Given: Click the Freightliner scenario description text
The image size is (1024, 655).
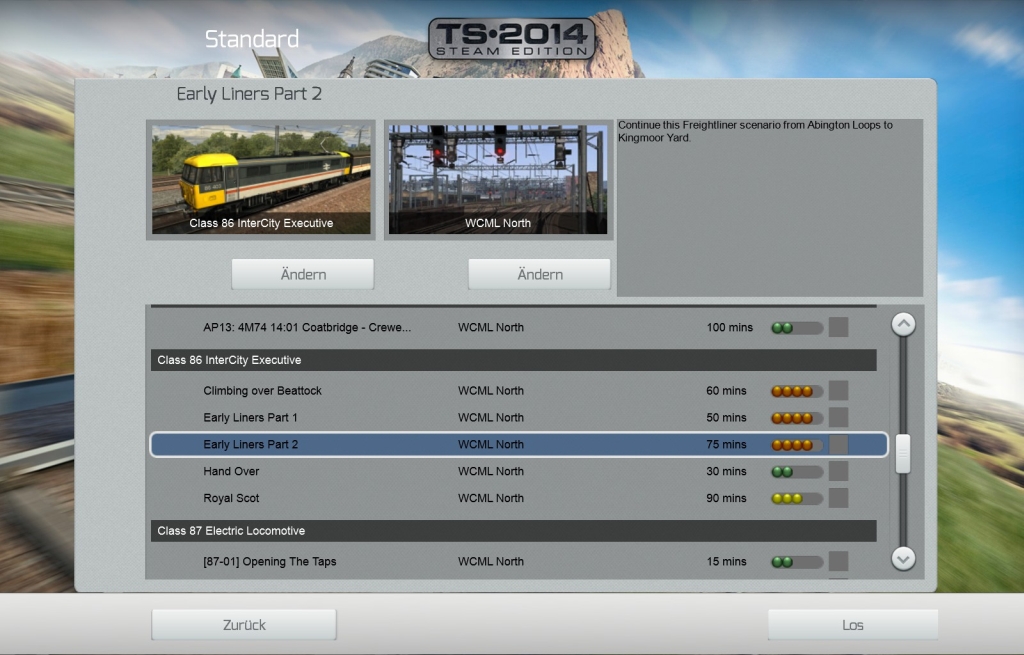Looking at the screenshot, I should [x=755, y=131].
